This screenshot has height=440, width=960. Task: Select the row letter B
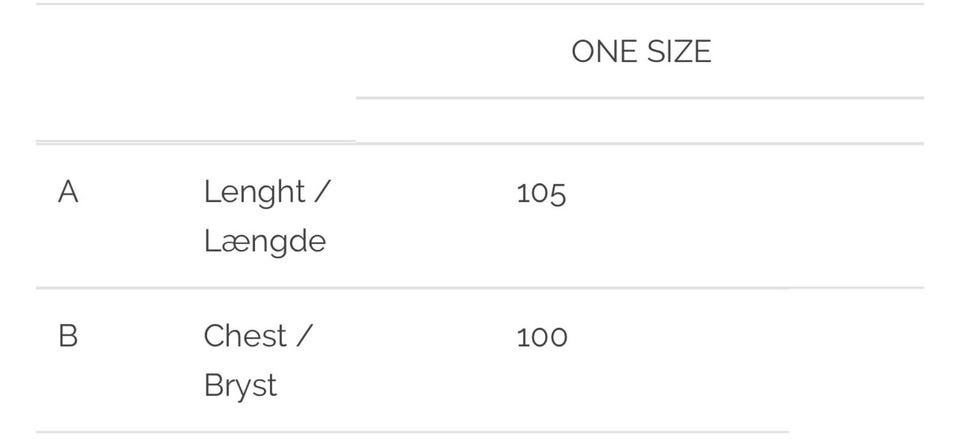pos(68,336)
